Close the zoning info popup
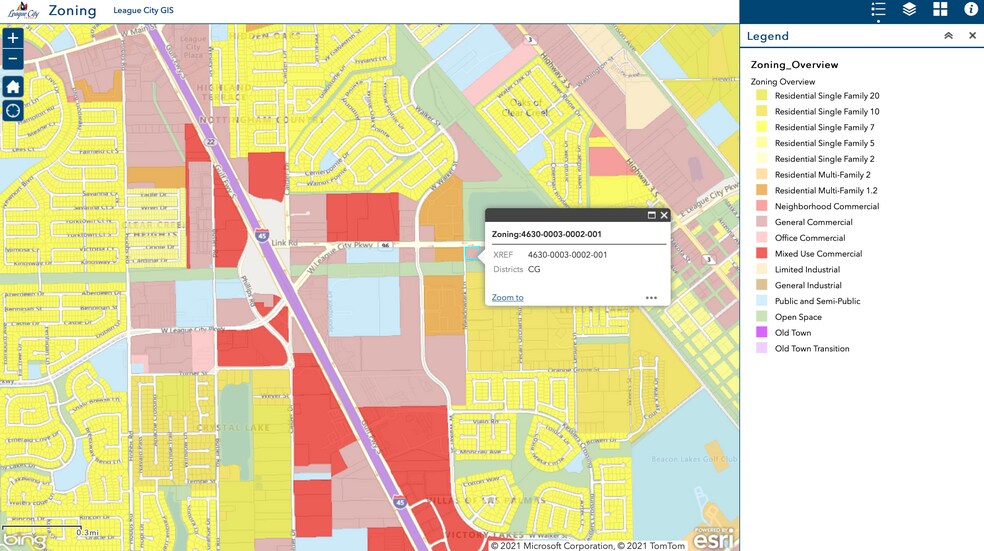The image size is (984, 551). coord(664,215)
